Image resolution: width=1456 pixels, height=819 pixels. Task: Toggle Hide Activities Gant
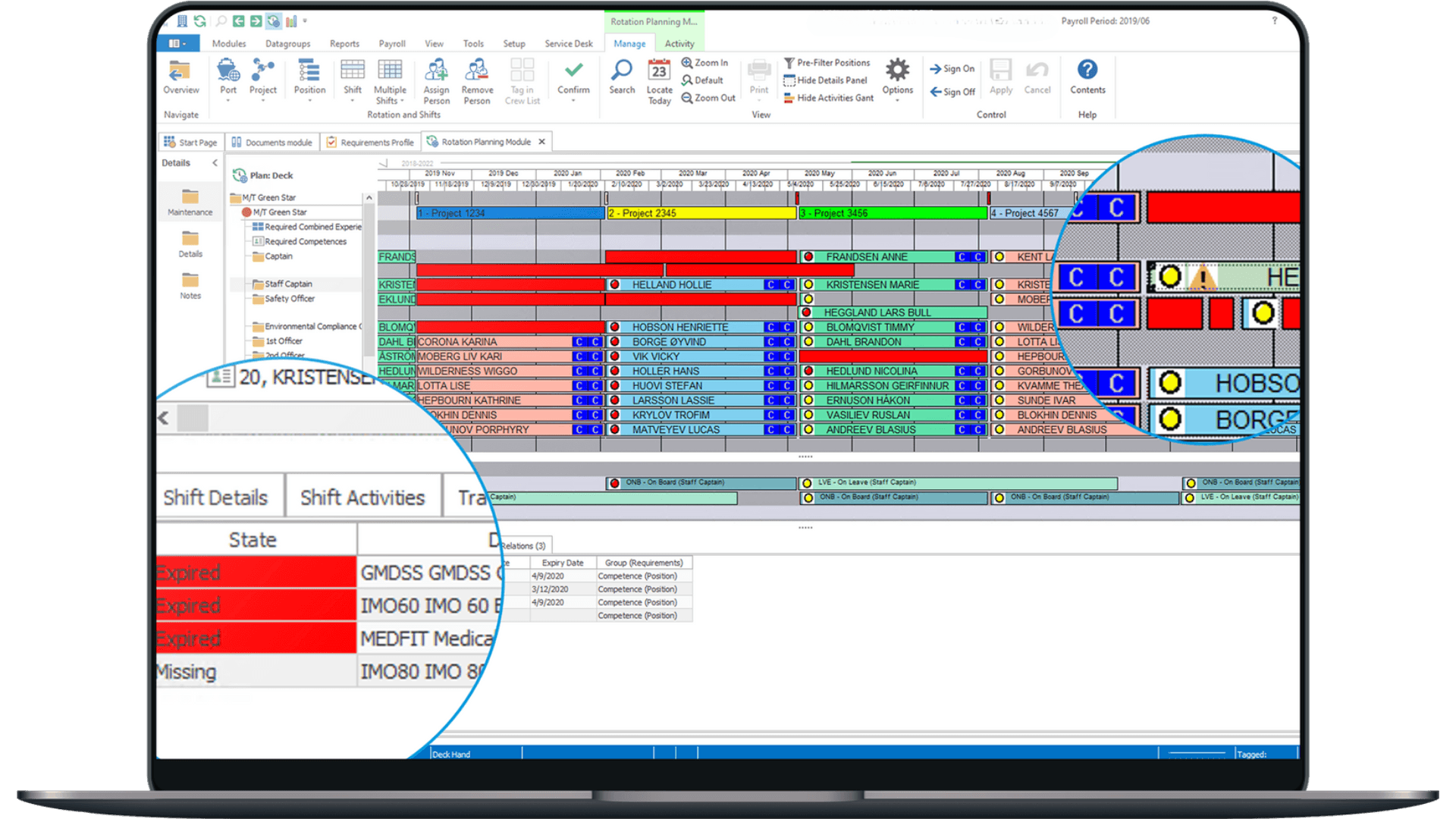coord(828,98)
